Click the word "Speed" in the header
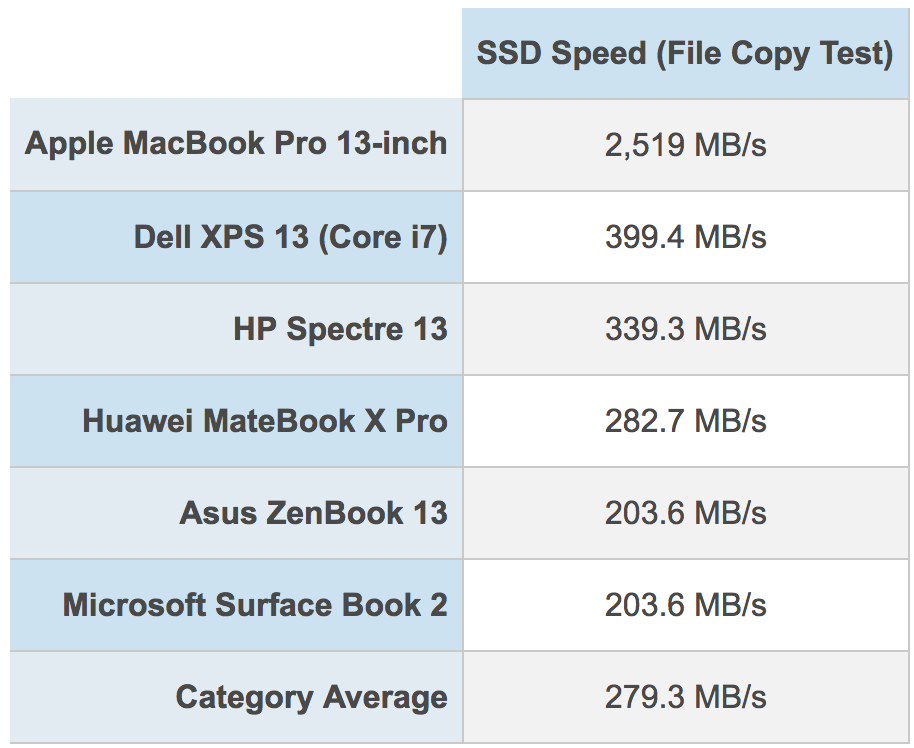Screen dimensions: 914x748 click(x=599, y=55)
